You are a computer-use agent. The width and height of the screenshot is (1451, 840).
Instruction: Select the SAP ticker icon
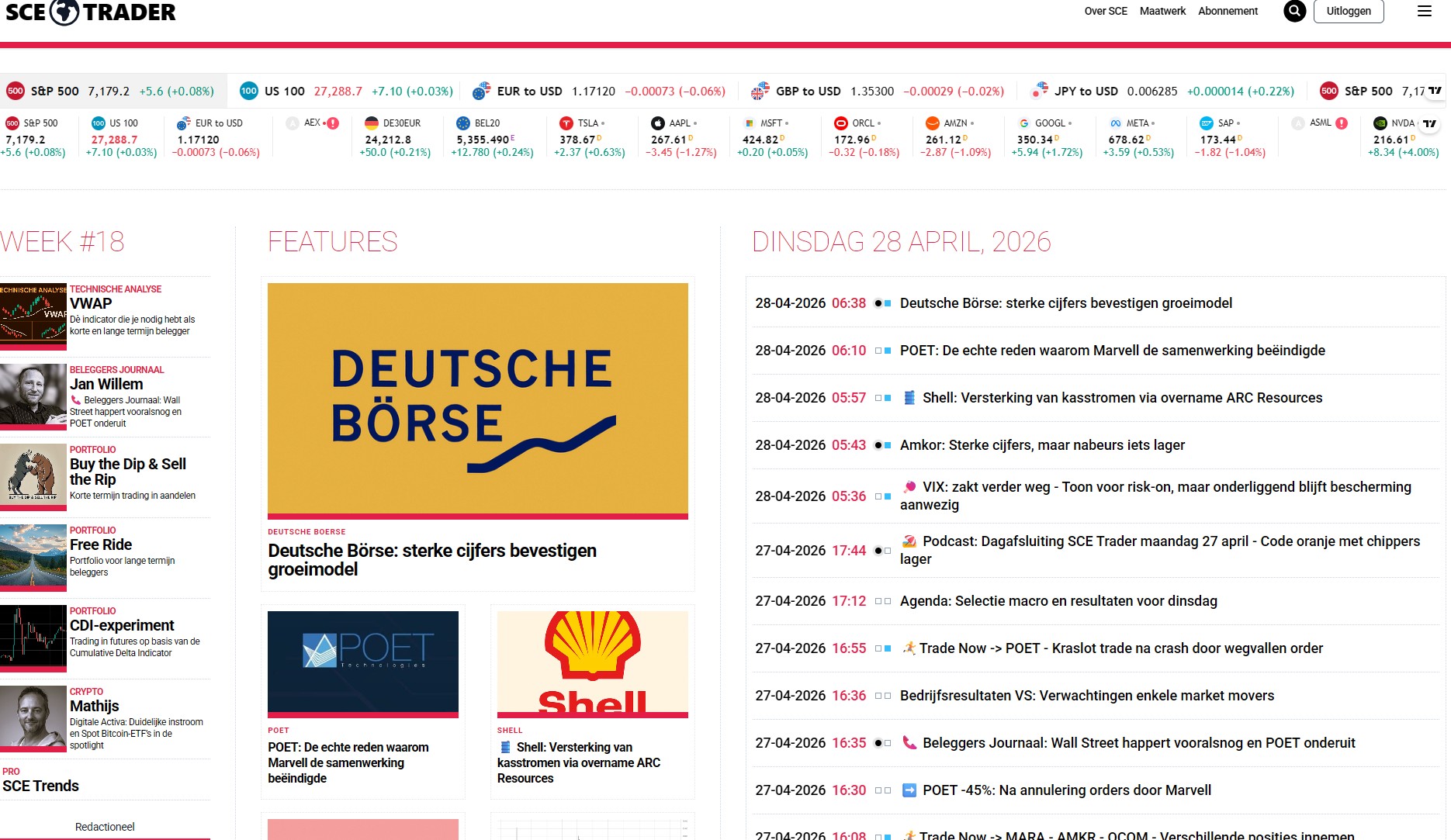[x=1207, y=123]
